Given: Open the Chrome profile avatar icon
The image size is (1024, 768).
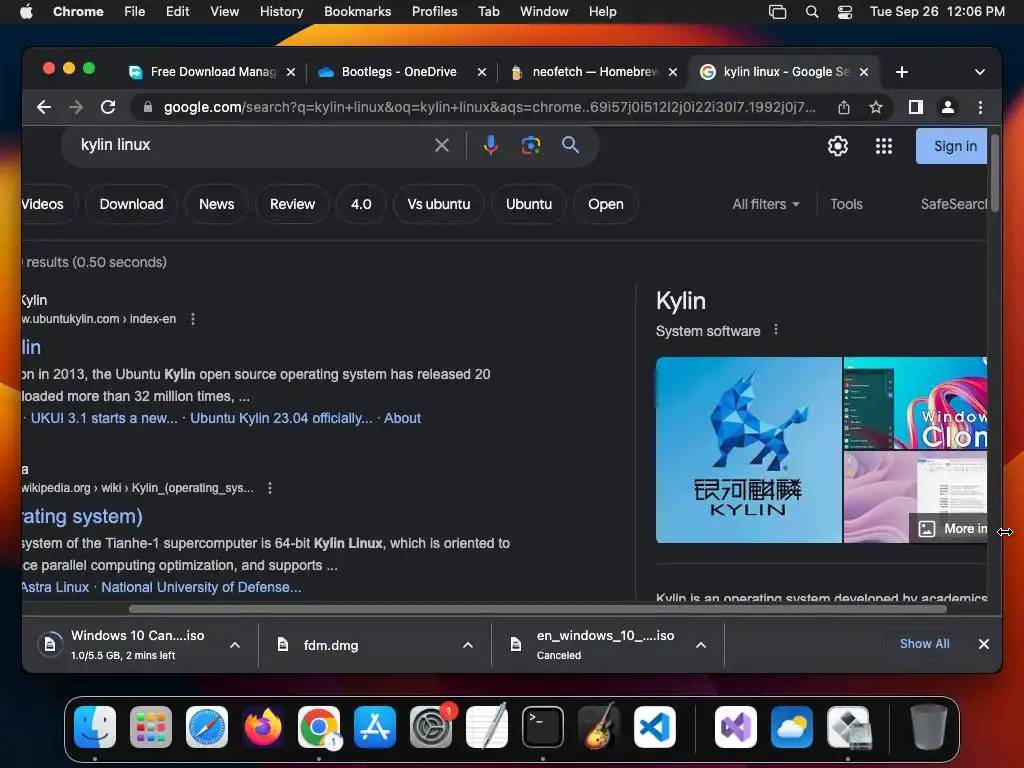Looking at the screenshot, I should [x=948, y=107].
